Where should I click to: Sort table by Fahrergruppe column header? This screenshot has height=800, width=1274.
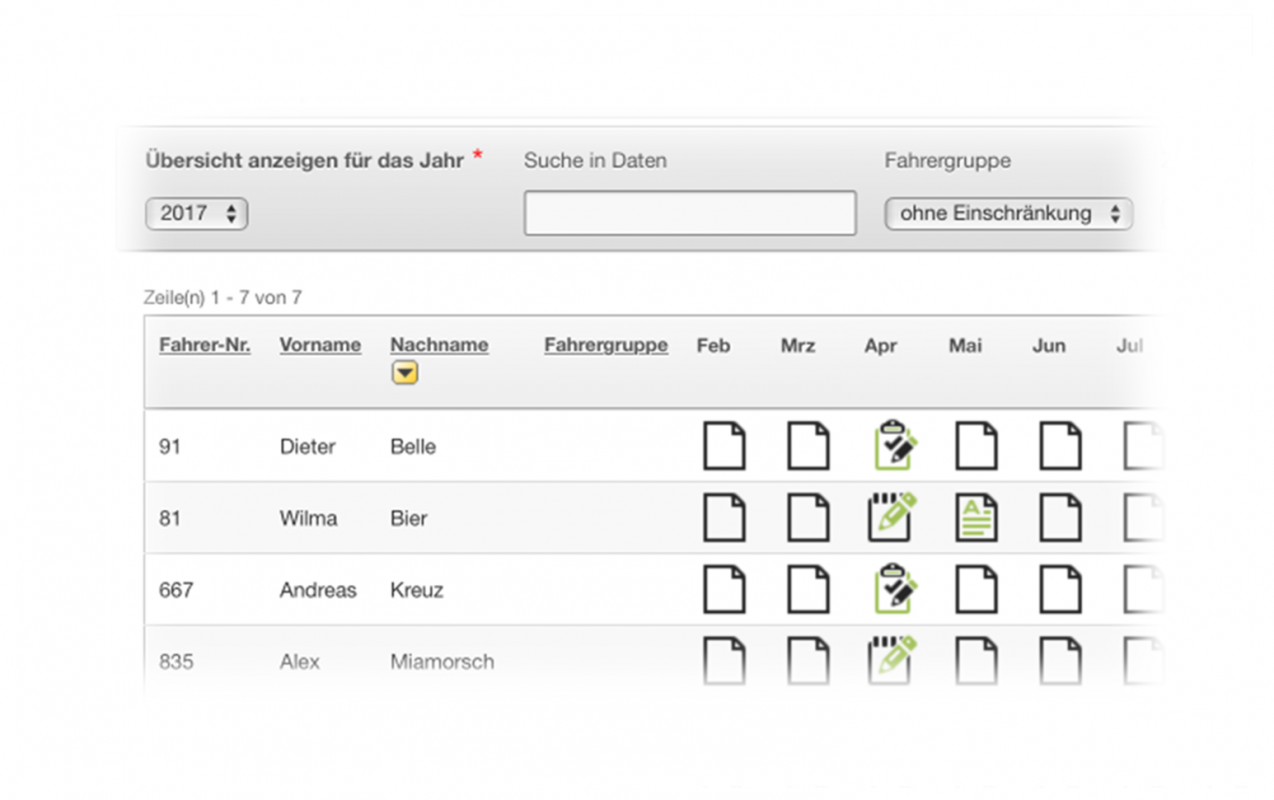pos(606,345)
